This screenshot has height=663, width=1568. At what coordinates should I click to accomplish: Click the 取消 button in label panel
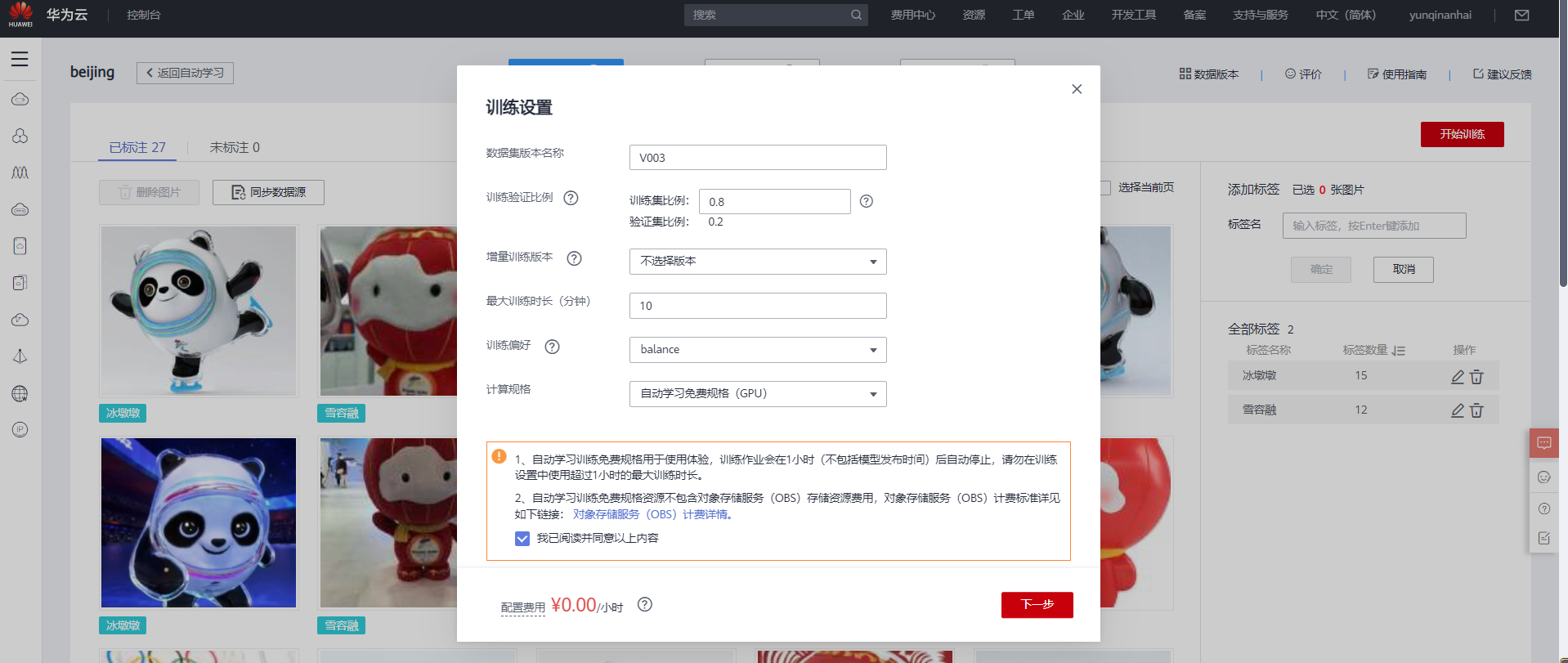pos(1404,269)
